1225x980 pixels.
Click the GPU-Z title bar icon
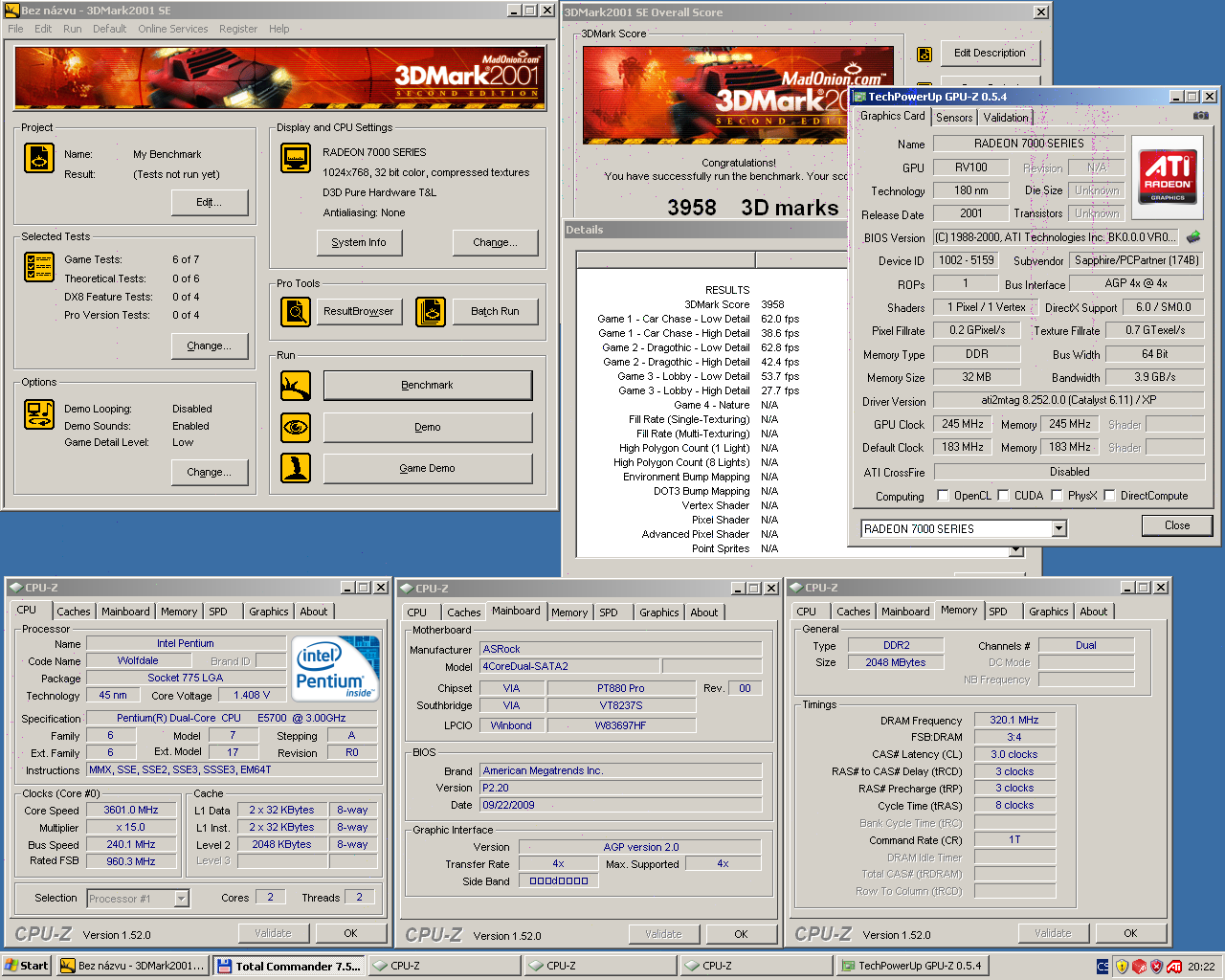pyautogui.click(x=859, y=97)
